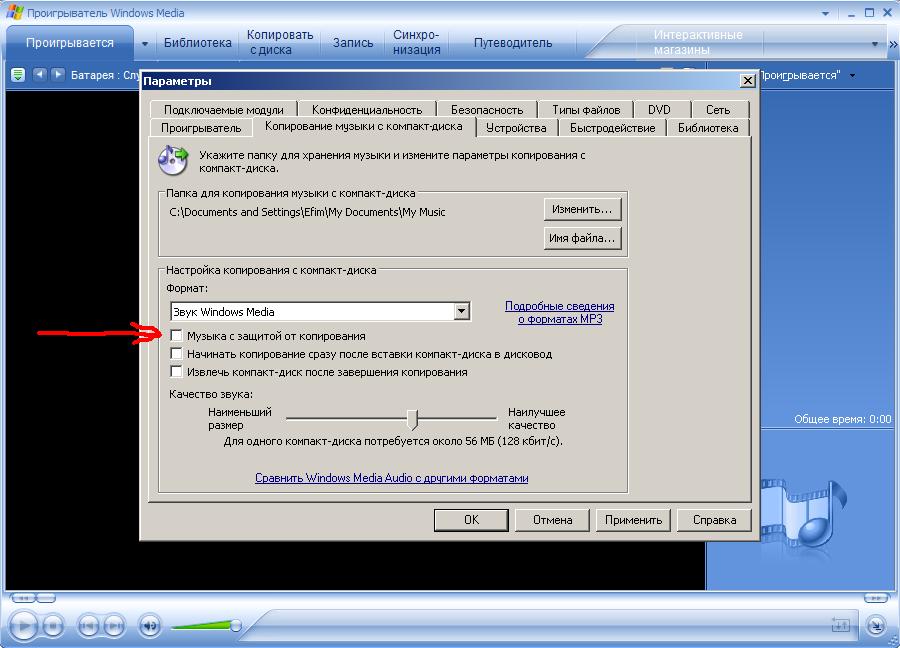Switch to compact mode via bottom-right icon
This screenshot has width=900, height=648.
[x=875, y=626]
